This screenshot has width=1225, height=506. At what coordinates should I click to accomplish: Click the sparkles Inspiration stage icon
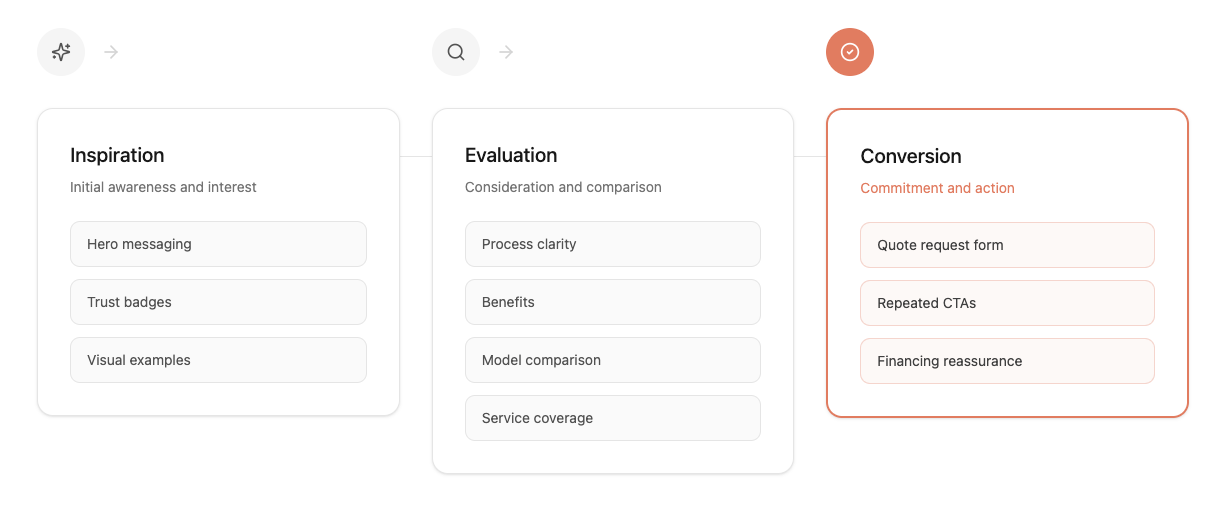click(x=61, y=52)
